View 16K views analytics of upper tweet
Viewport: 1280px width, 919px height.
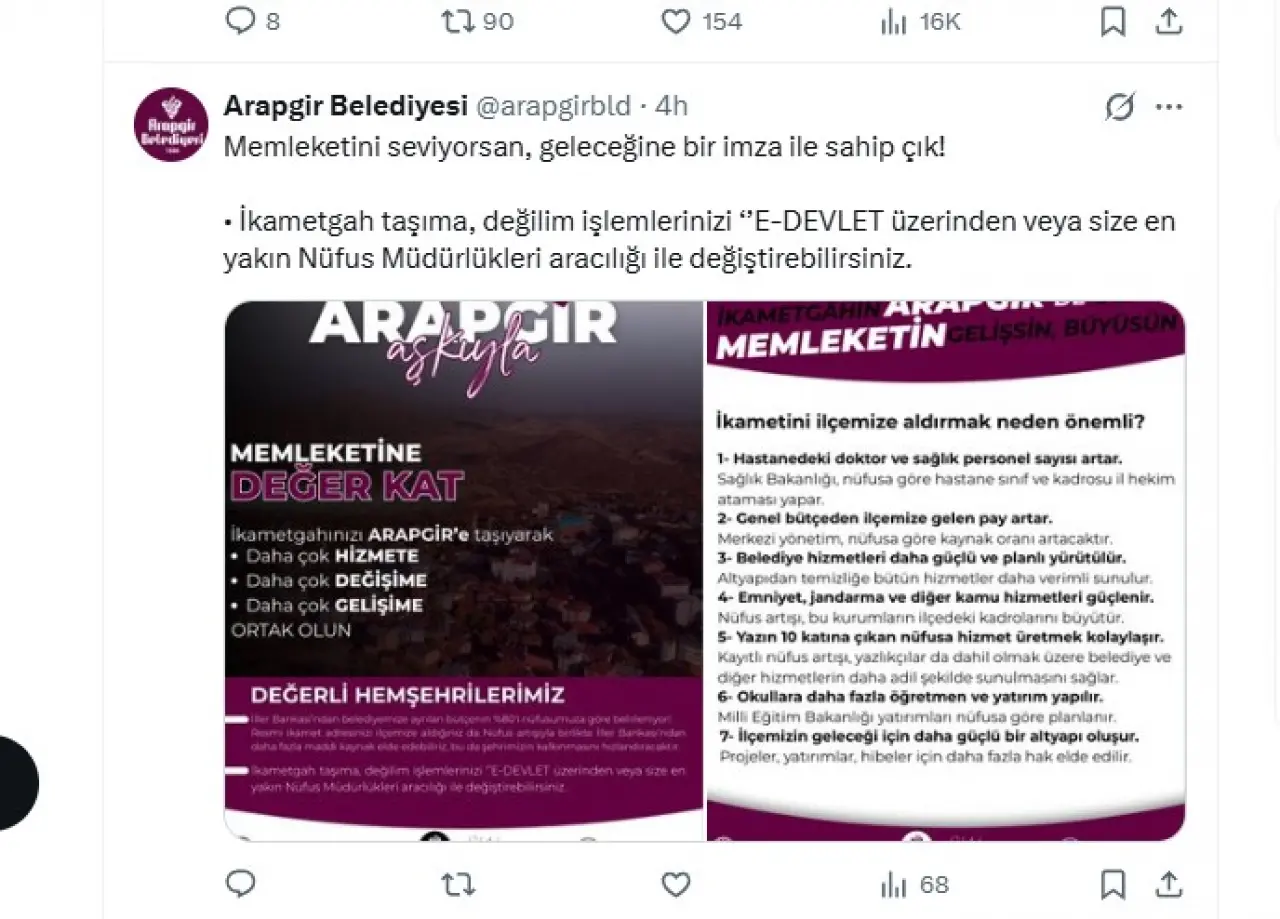[x=920, y=21]
